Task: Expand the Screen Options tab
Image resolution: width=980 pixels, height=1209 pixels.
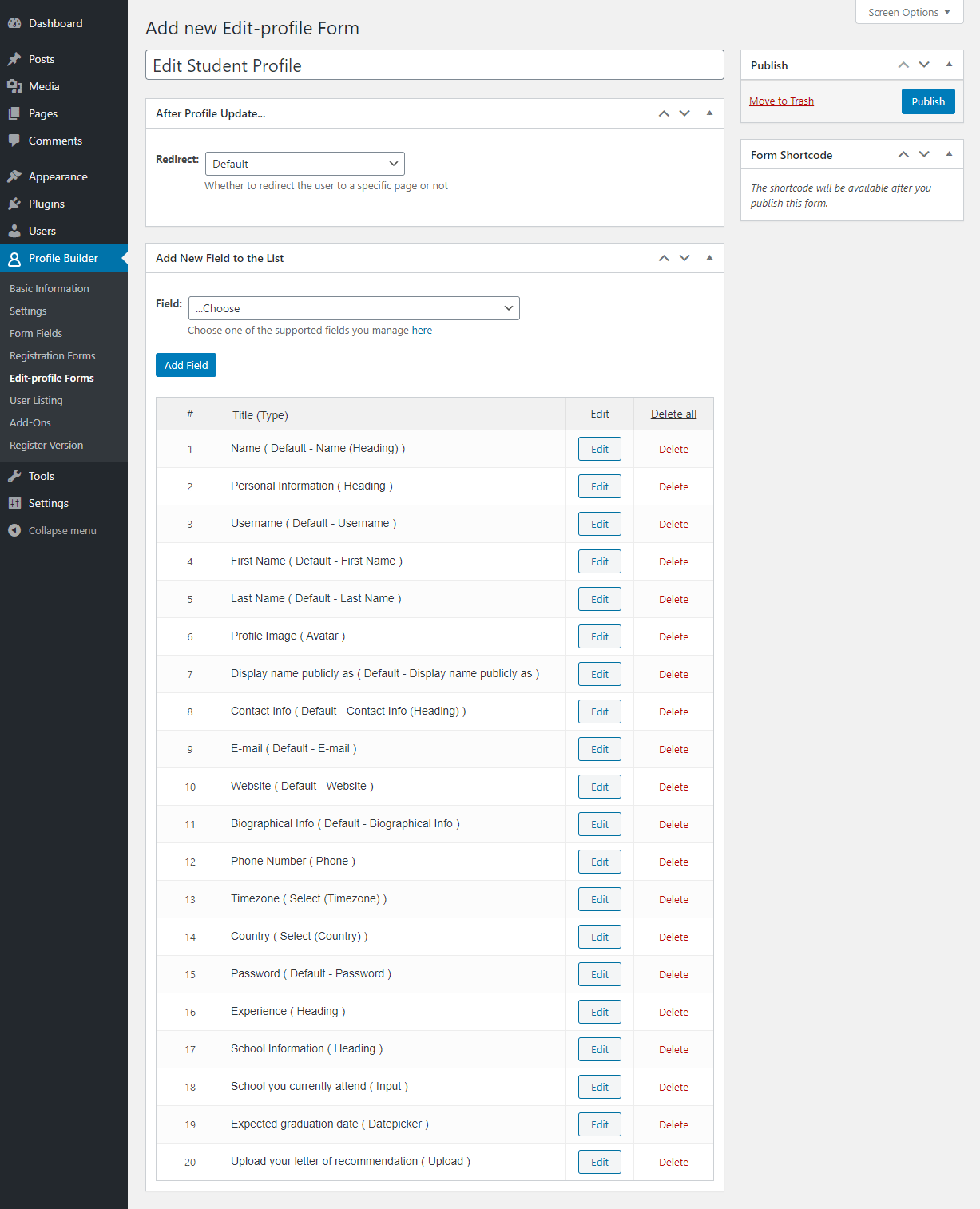Action: point(910,12)
